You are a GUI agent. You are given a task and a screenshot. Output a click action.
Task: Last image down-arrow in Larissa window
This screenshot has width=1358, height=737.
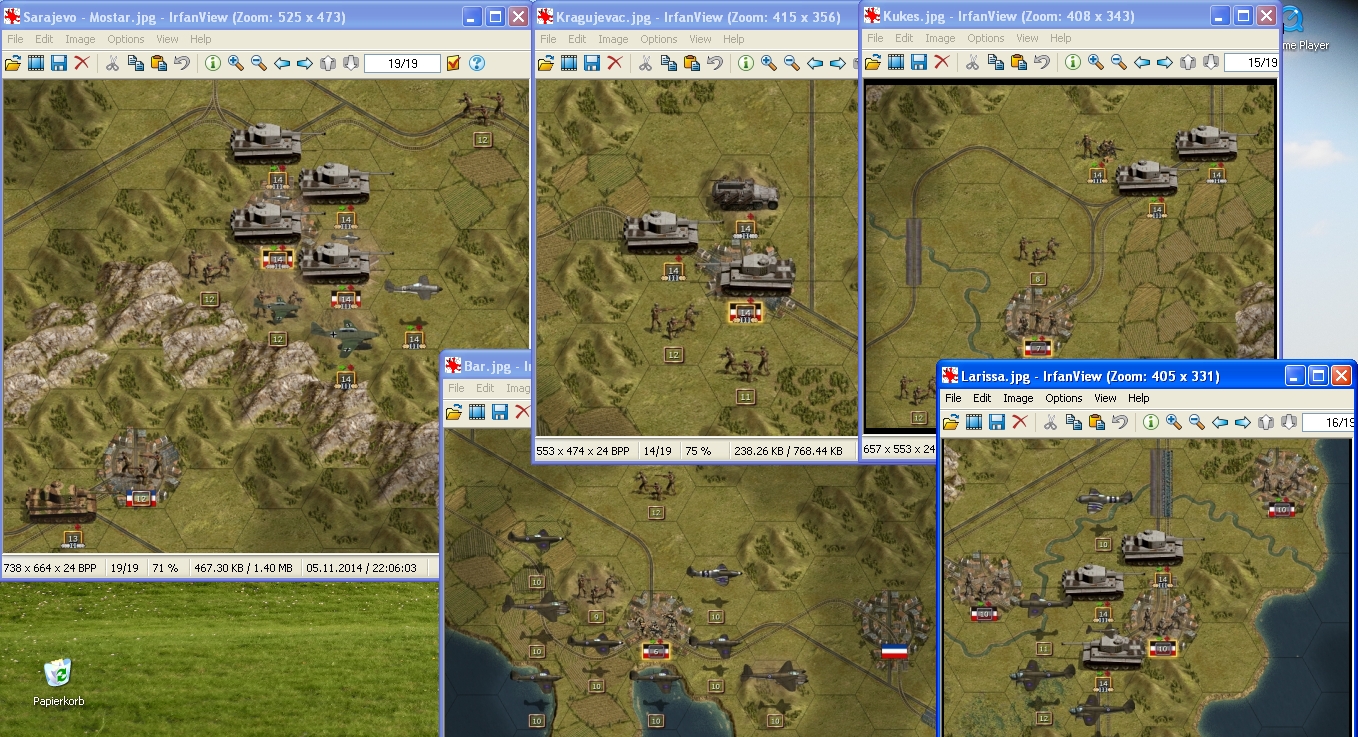(x=1289, y=422)
